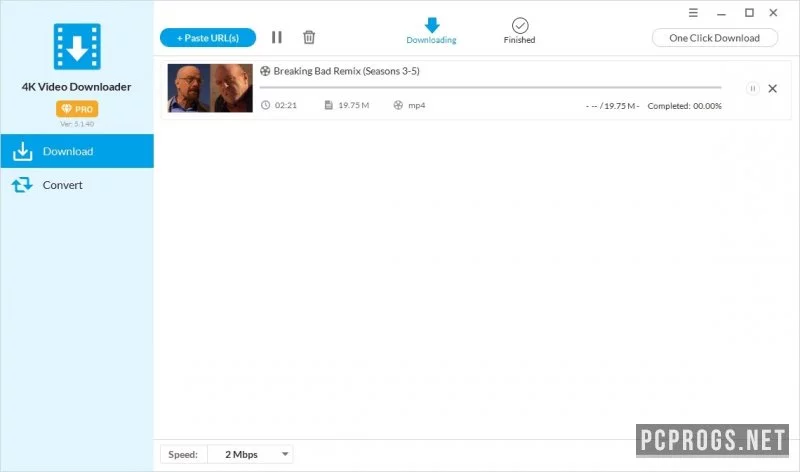Click the 02:21 duration text
Image resolution: width=800 pixels, height=472 pixels.
click(286, 105)
